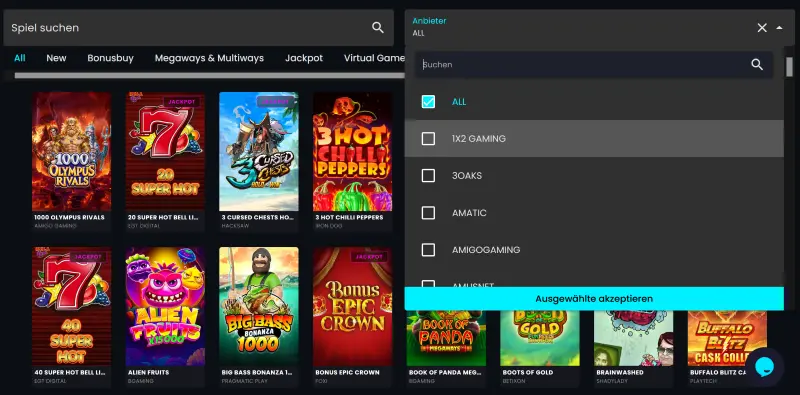Screen dimensions: 800x395
Task: Click the category tabs horizontal scrollbar
Action: 209,76
